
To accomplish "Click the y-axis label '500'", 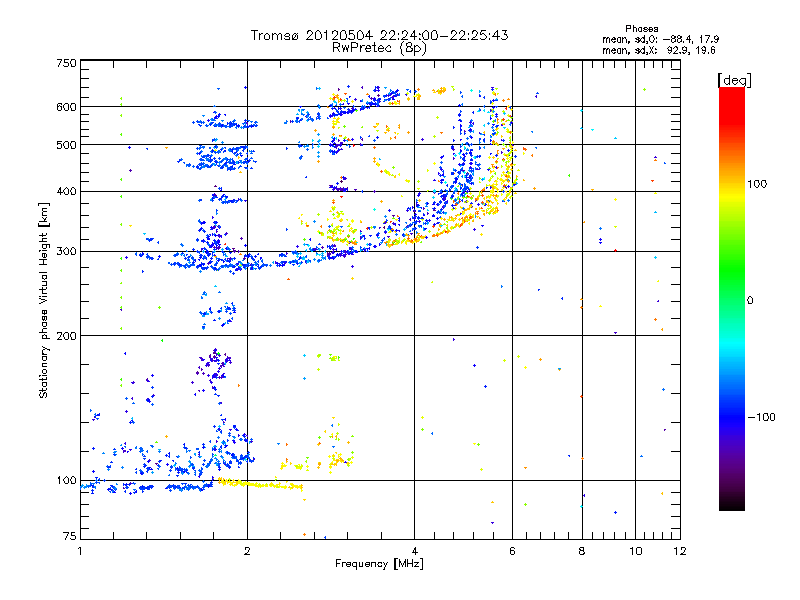I will pos(66,145).
